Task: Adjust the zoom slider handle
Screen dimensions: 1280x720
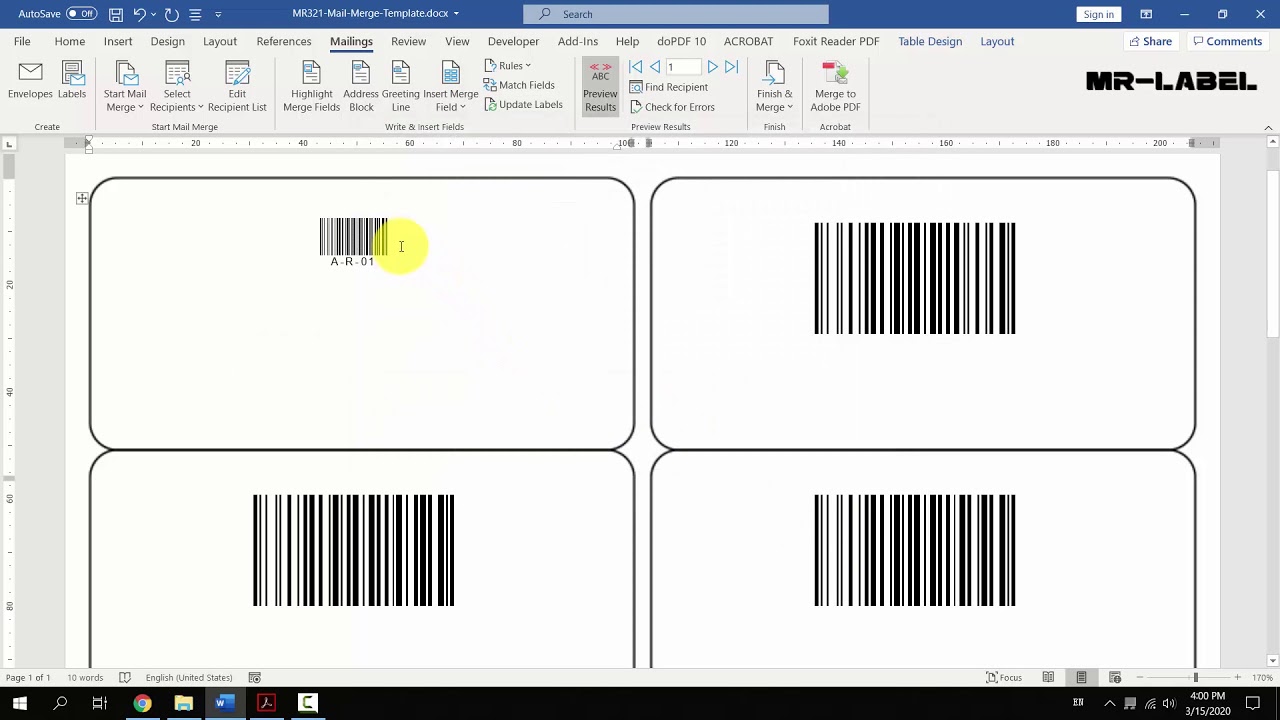Action: click(x=1195, y=678)
